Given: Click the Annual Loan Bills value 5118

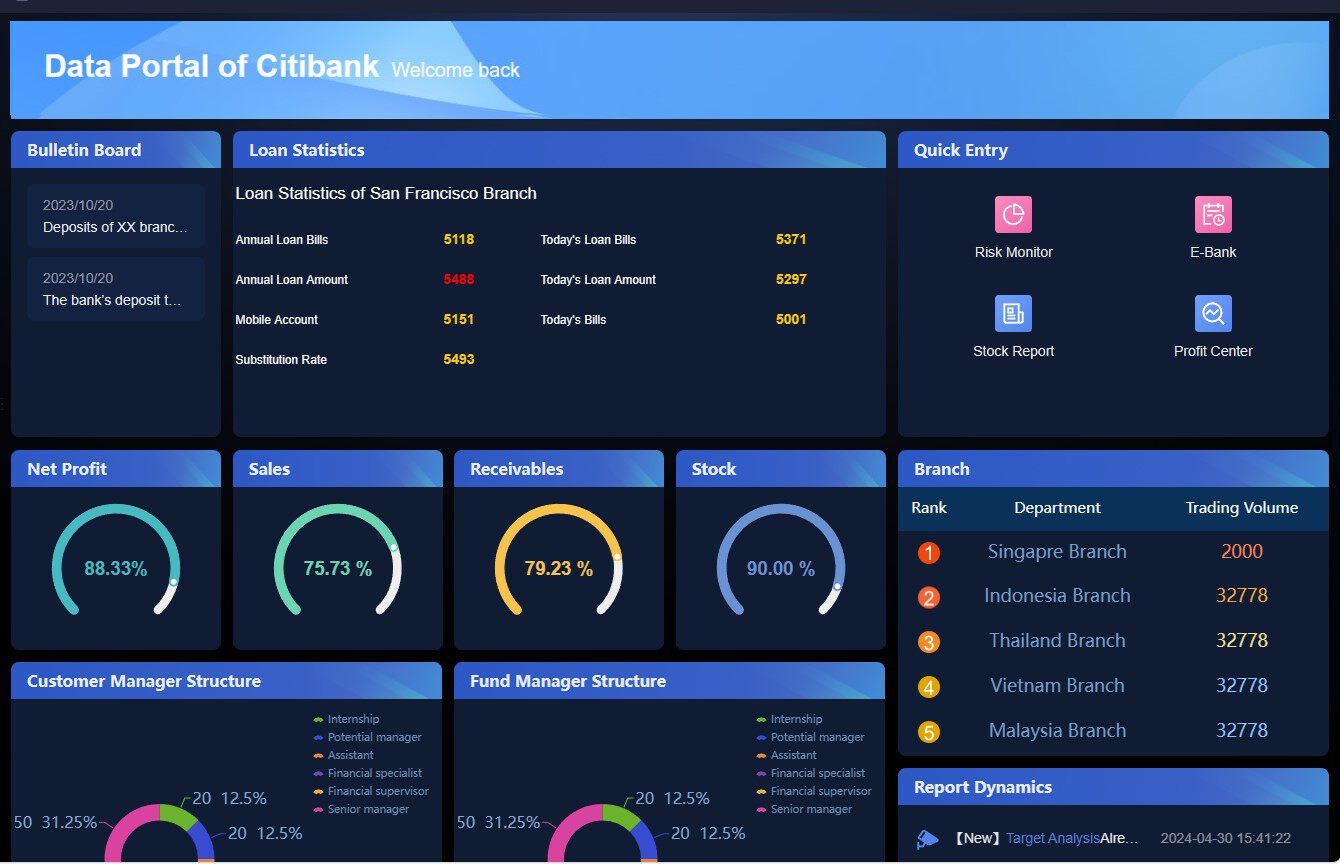Looking at the screenshot, I should pyautogui.click(x=459, y=240).
